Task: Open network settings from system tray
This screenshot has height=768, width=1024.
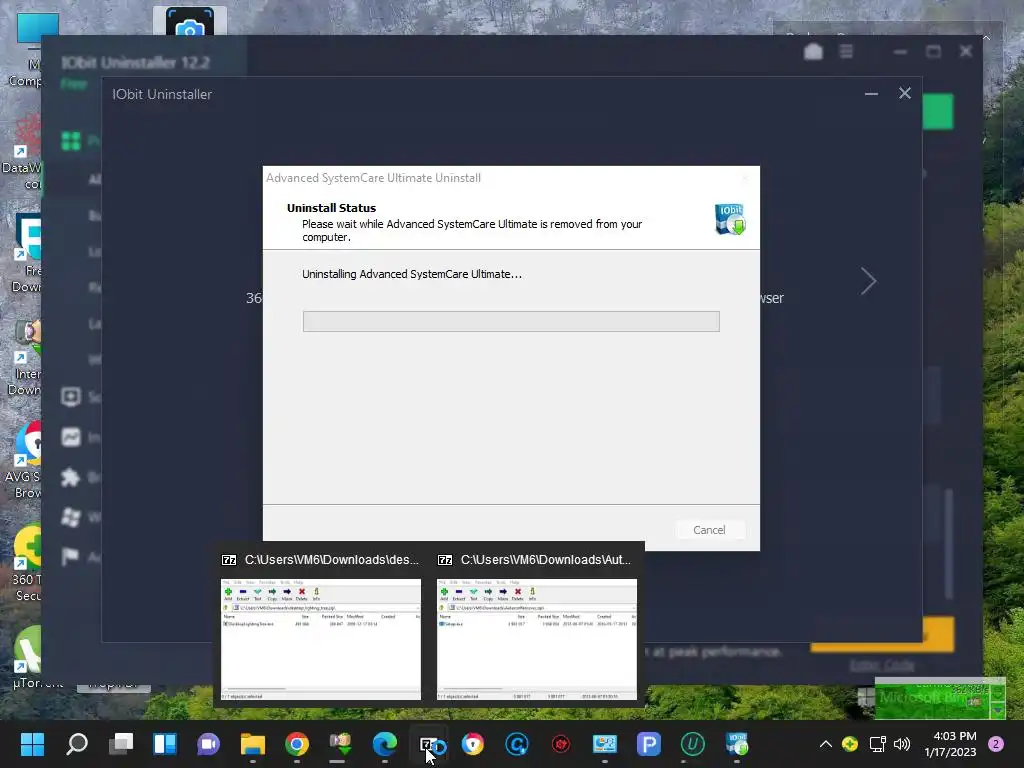Action: [877, 744]
